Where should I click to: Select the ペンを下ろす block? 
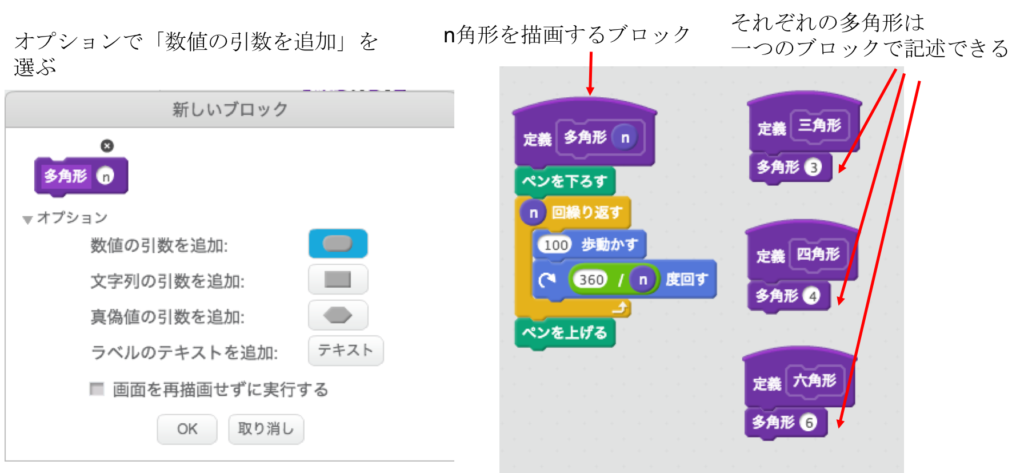point(566,181)
